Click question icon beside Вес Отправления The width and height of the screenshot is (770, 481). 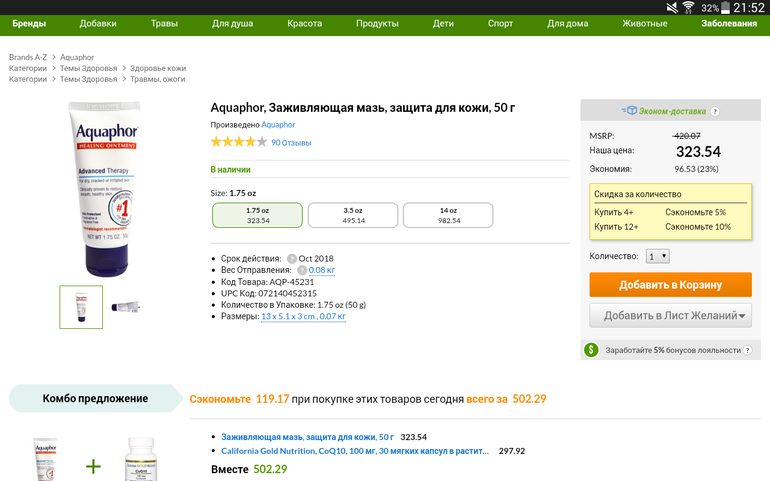tap(300, 270)
